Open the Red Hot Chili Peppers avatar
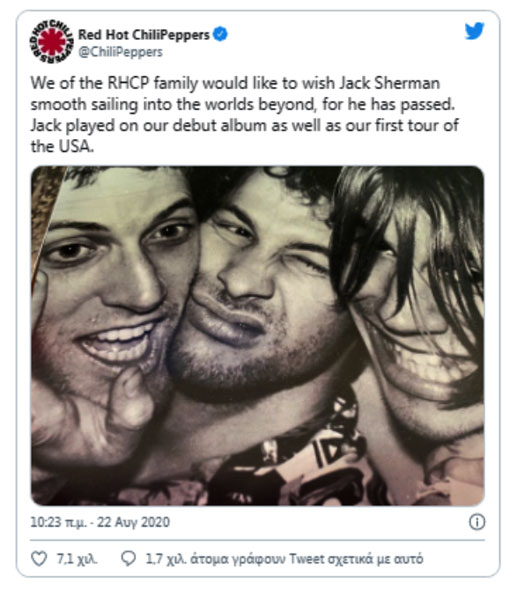510x589 pixels. click(51, 42)
